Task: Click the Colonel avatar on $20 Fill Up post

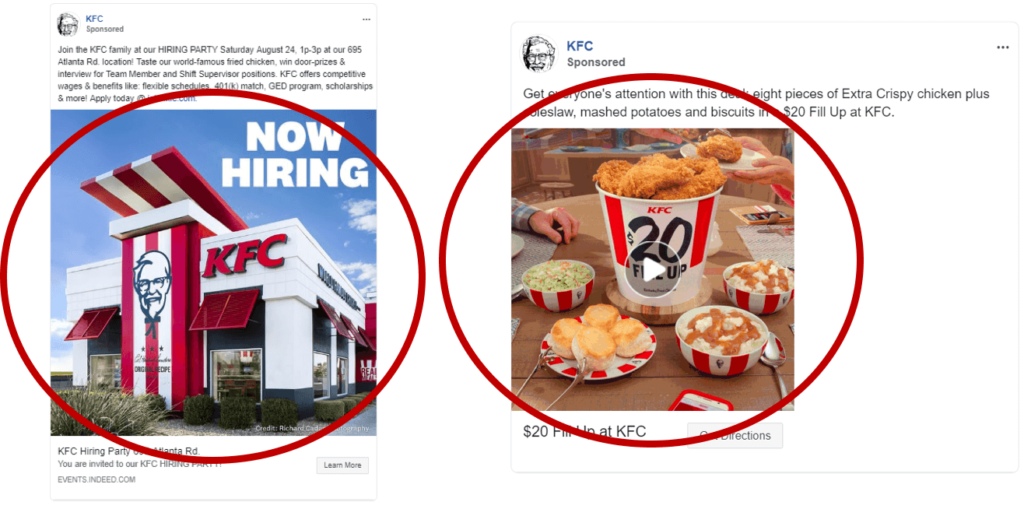Action: (x=539, y=54)
